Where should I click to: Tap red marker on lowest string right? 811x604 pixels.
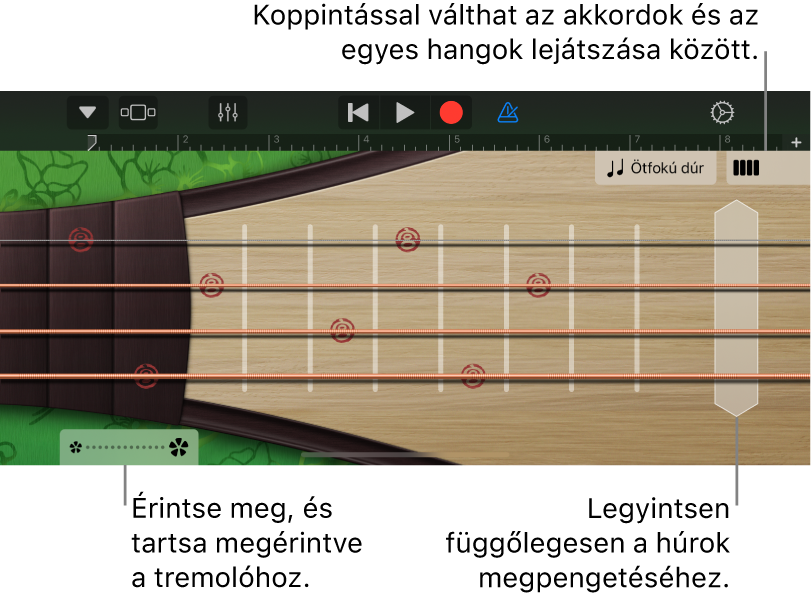473,376
